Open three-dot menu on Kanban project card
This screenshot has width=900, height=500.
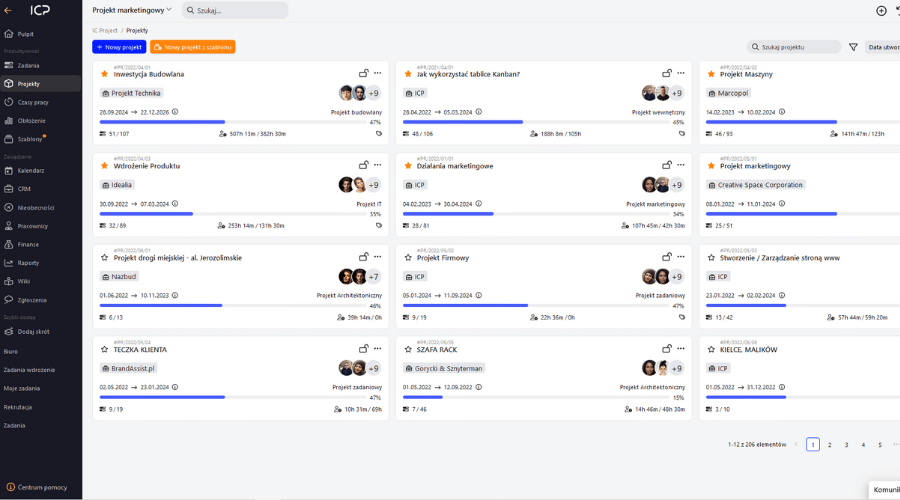(681, 73)
